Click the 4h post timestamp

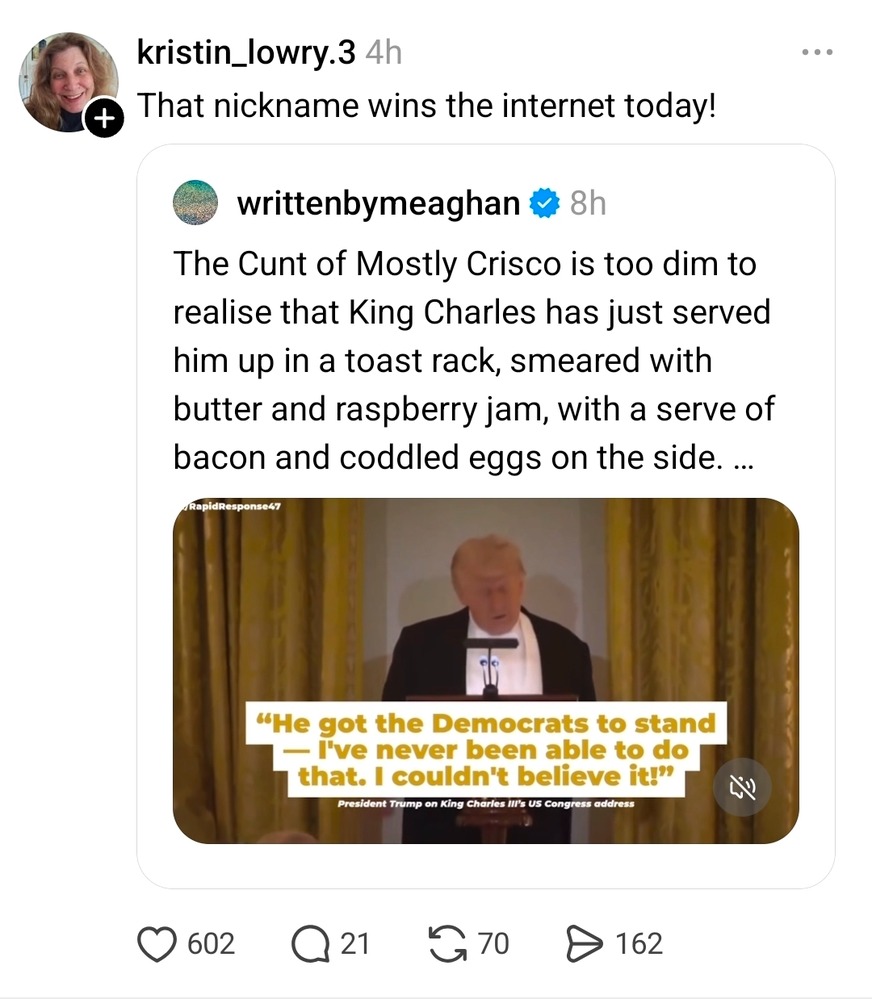tap(384, 52)
